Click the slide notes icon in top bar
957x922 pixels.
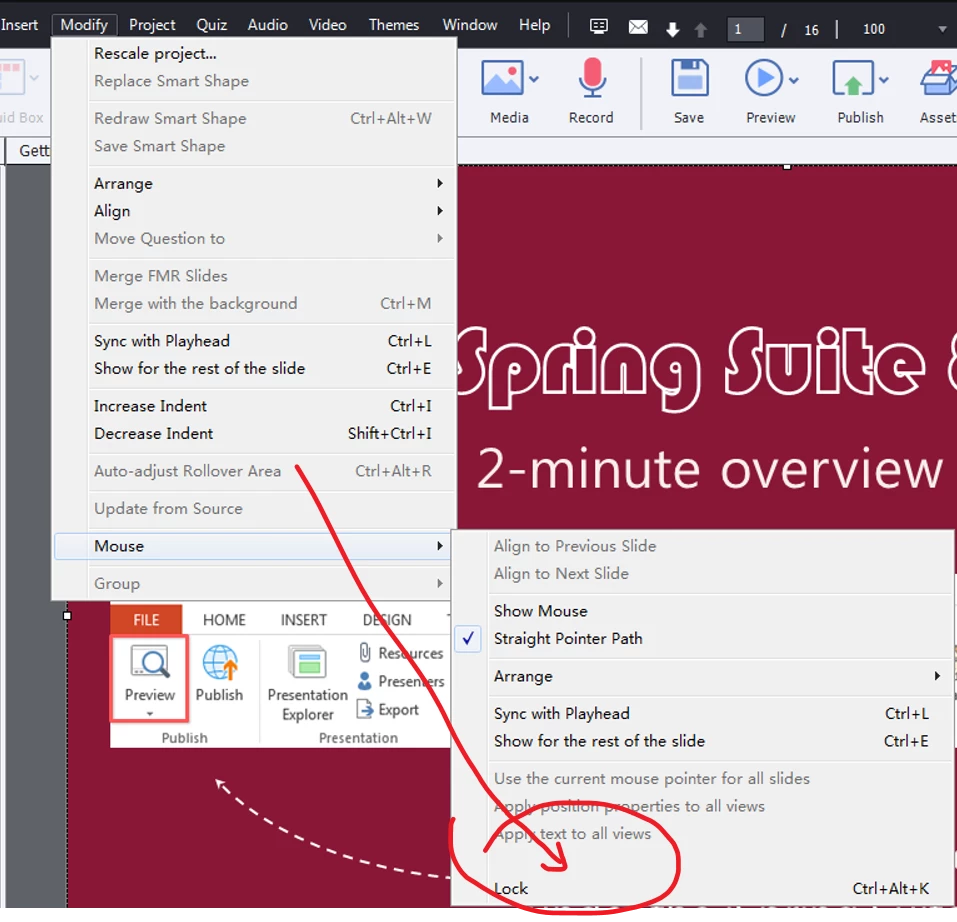[599, 26]
